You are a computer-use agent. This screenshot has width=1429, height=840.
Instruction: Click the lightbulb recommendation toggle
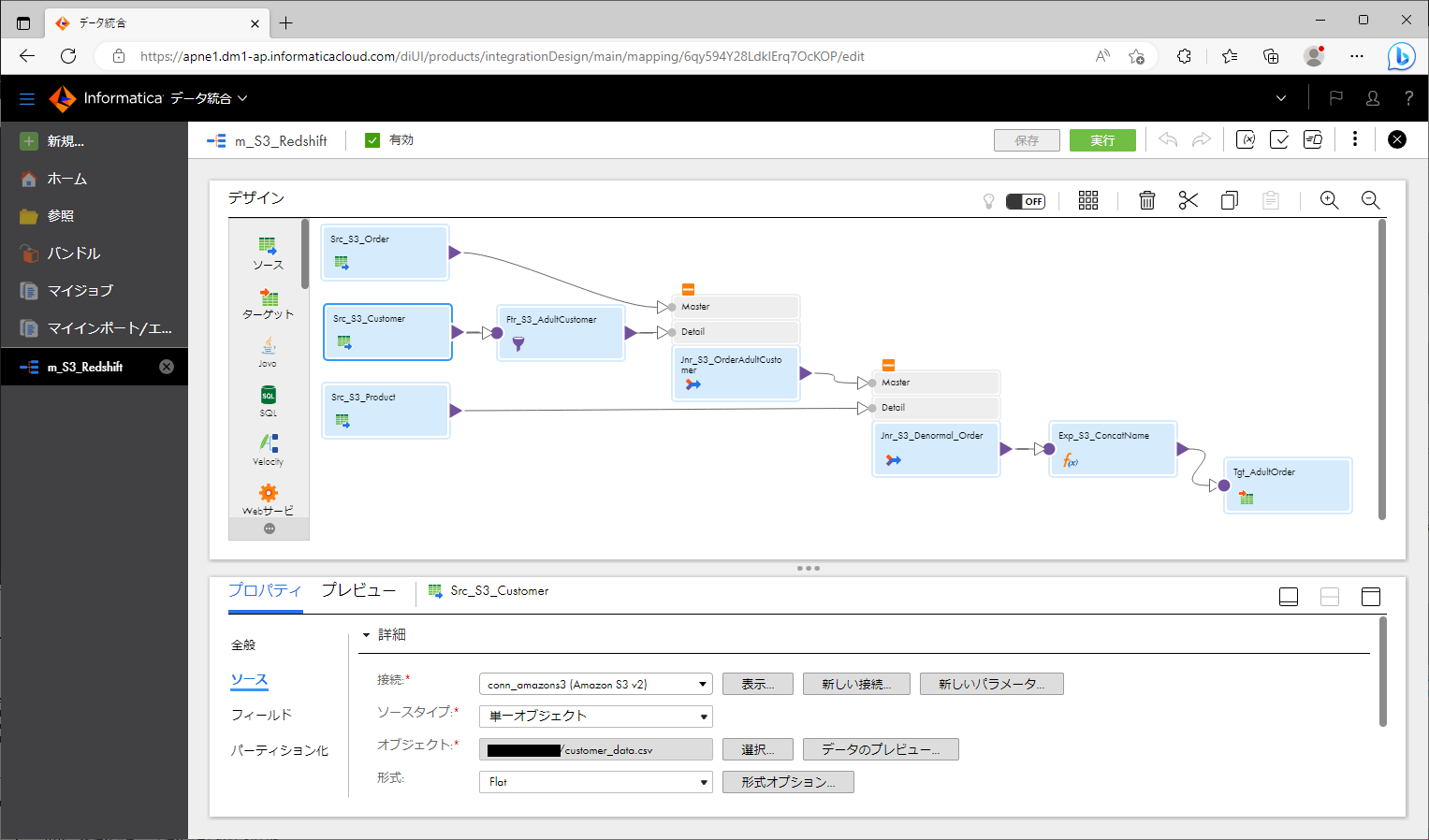(988, 200)
